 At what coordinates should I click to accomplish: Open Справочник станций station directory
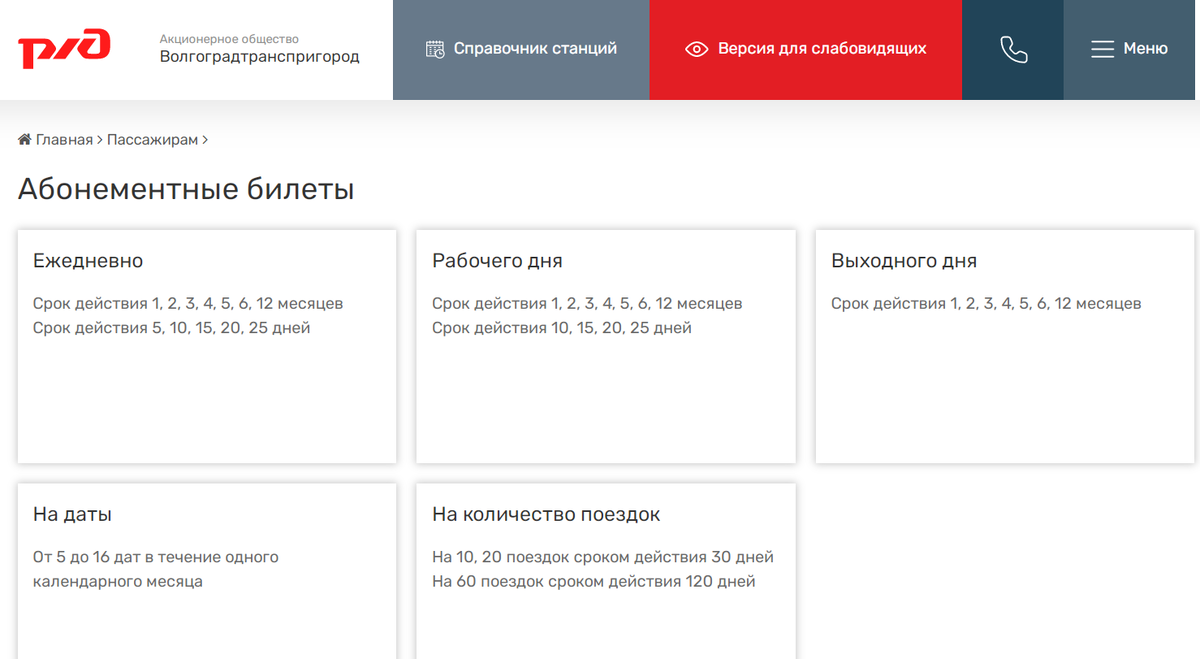521,50
